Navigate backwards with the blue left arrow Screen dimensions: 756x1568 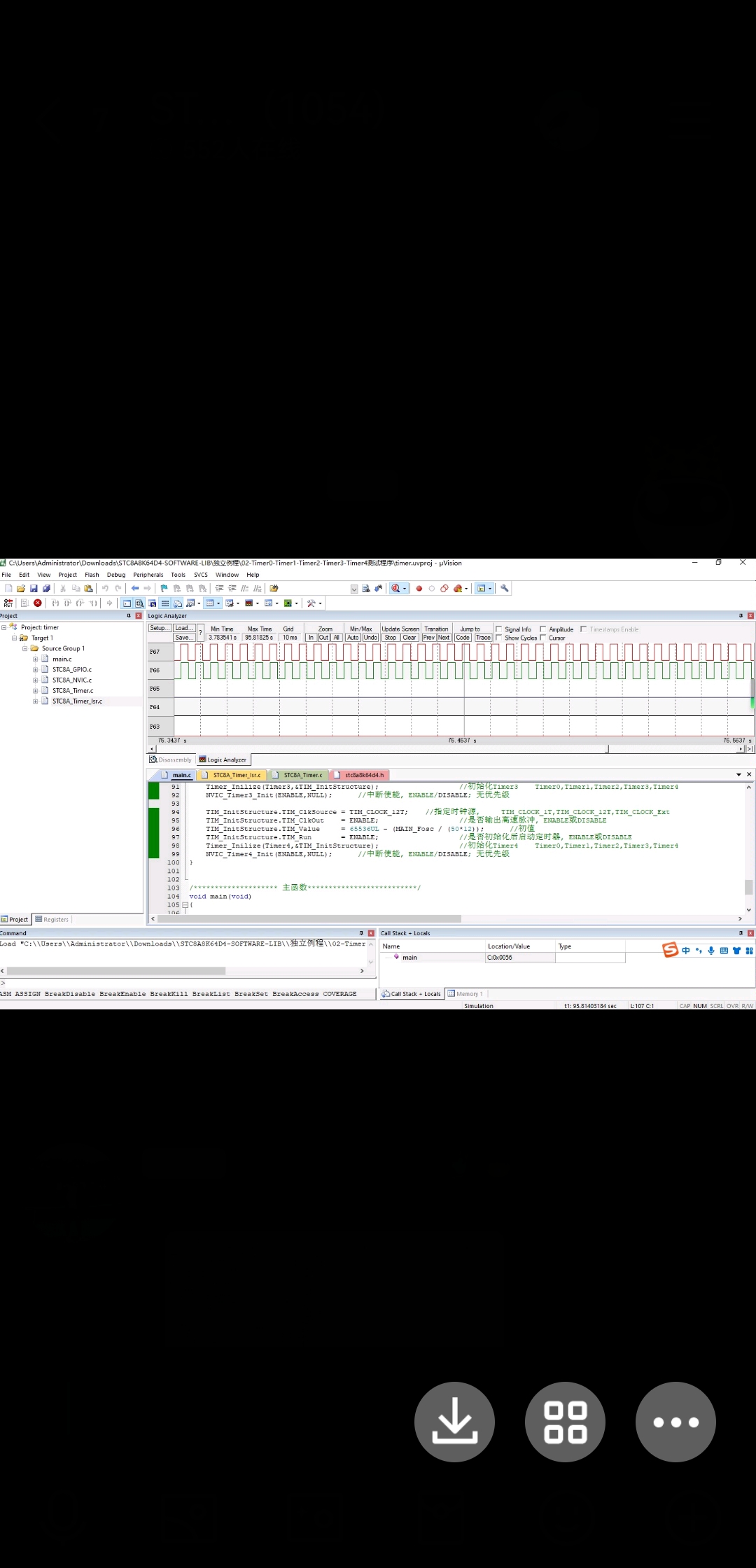[135, 589]
